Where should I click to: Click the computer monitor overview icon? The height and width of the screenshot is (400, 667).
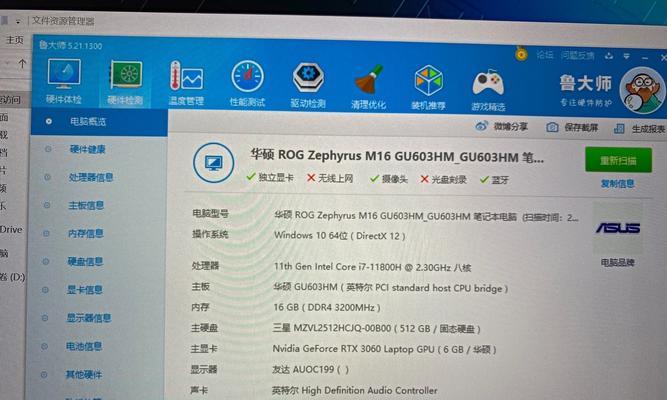pos(213,163)
